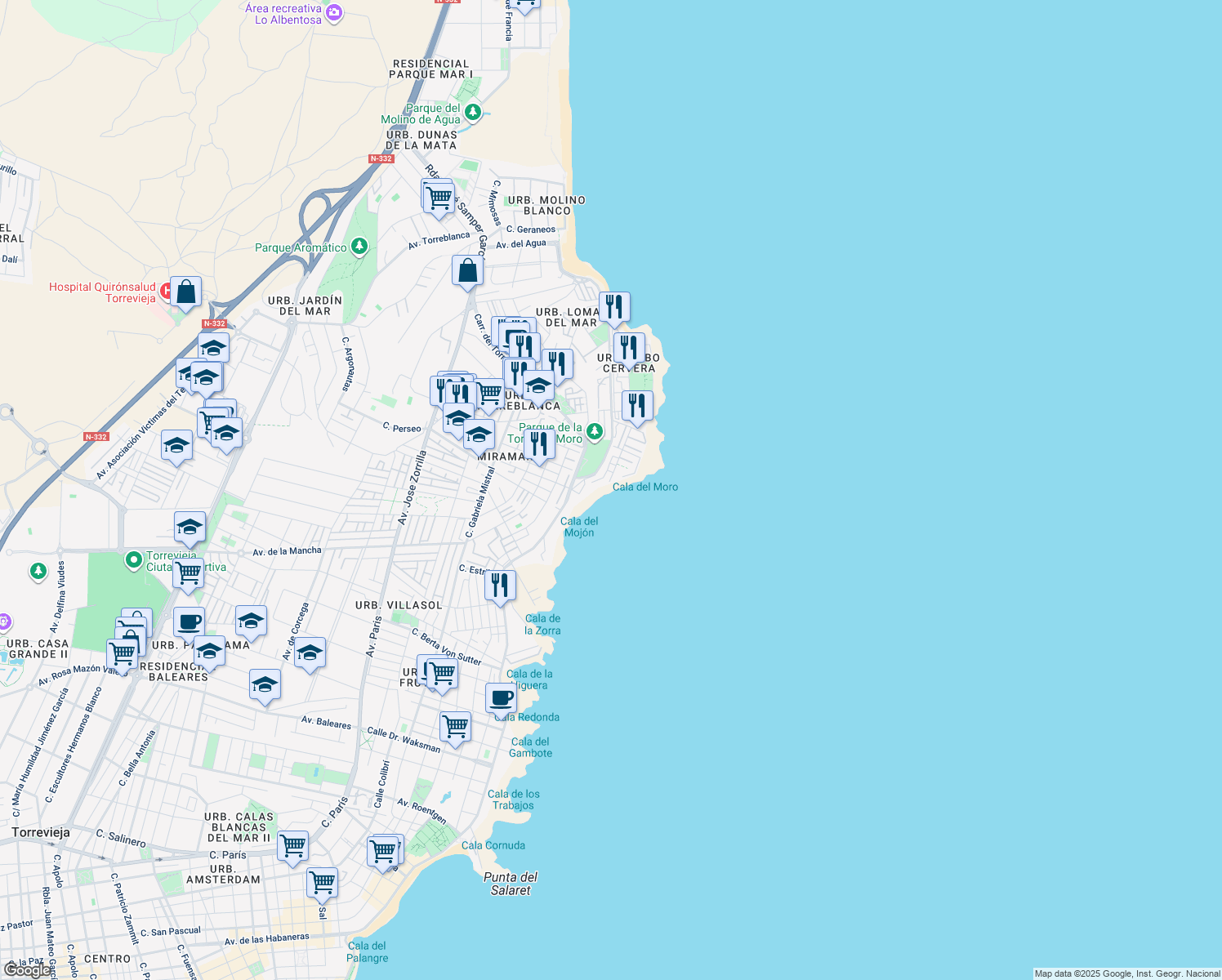The height and width of the screenshot is (980, 1222).
Task: Open the restaurant marker near Cala de la Zorra
Action: (x=500, y=583)
